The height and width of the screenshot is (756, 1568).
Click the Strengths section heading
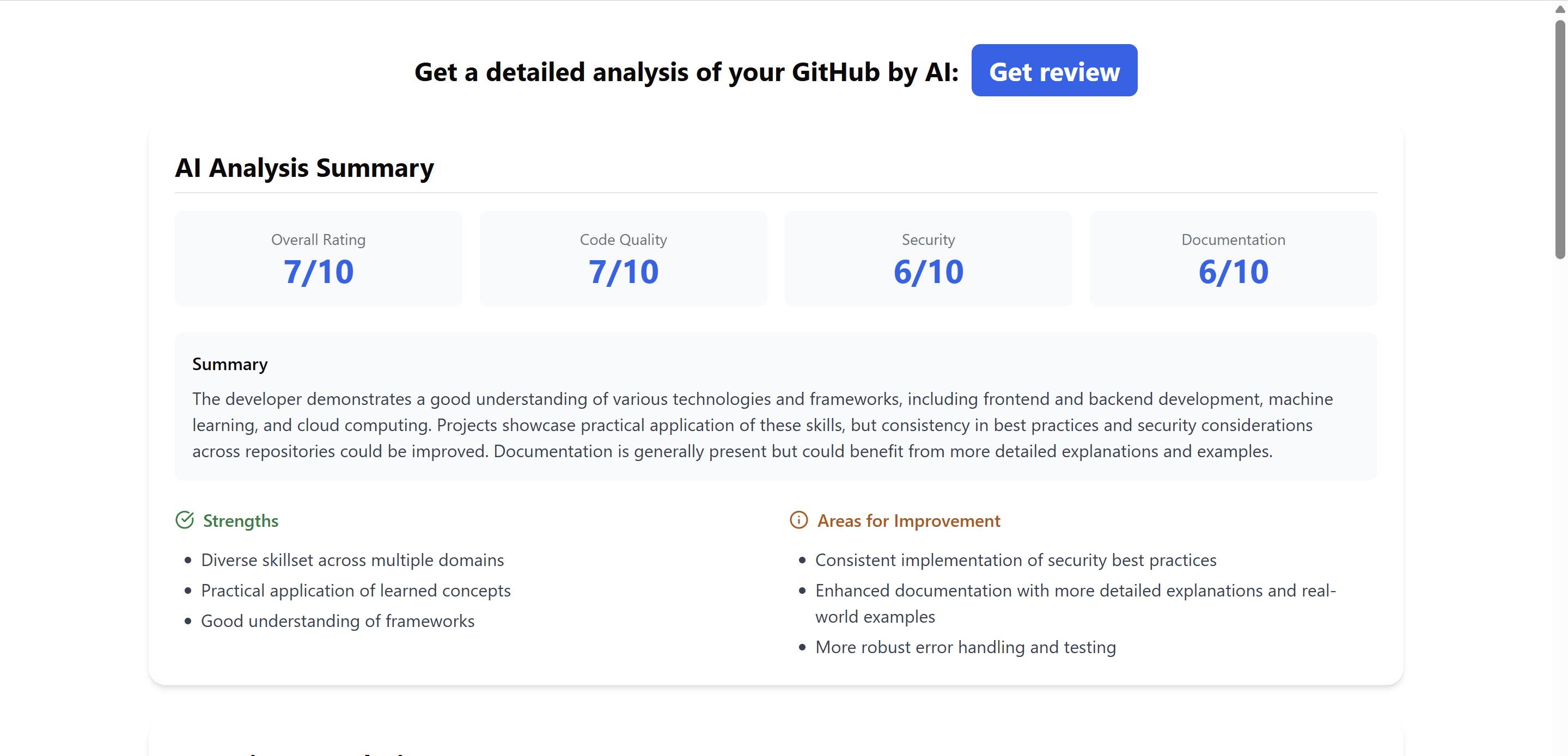click(240, 521)
